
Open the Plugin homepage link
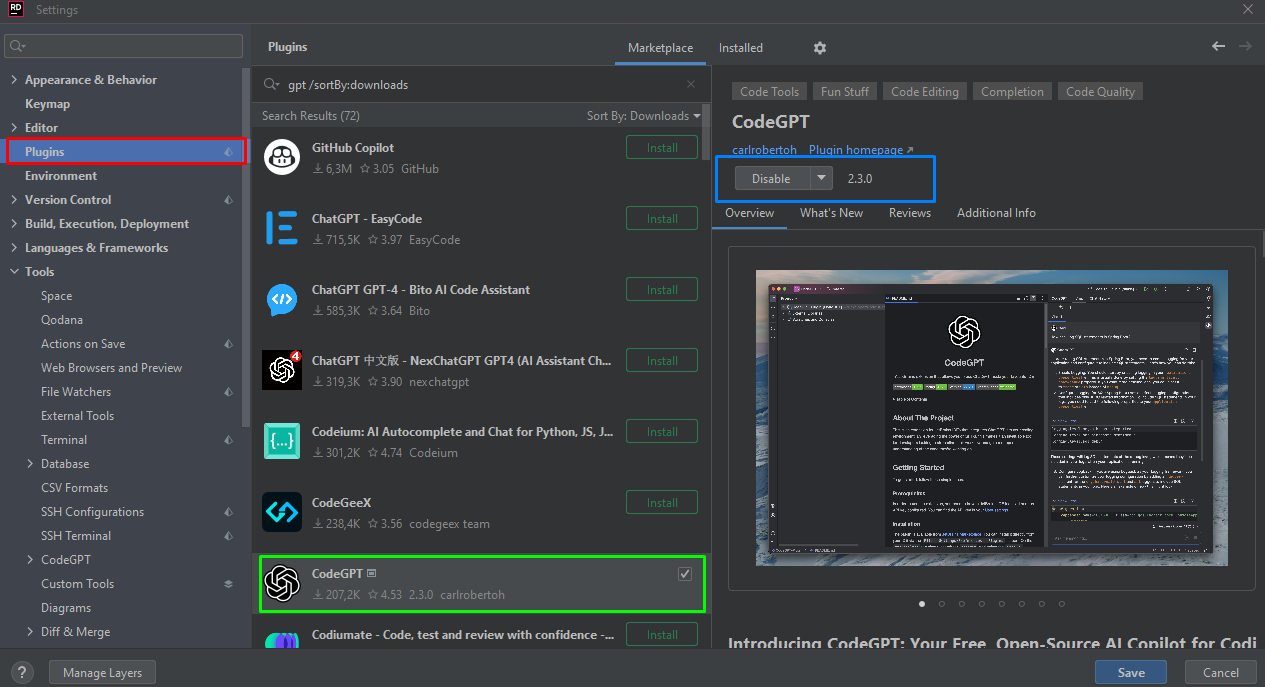coord(861,150)
